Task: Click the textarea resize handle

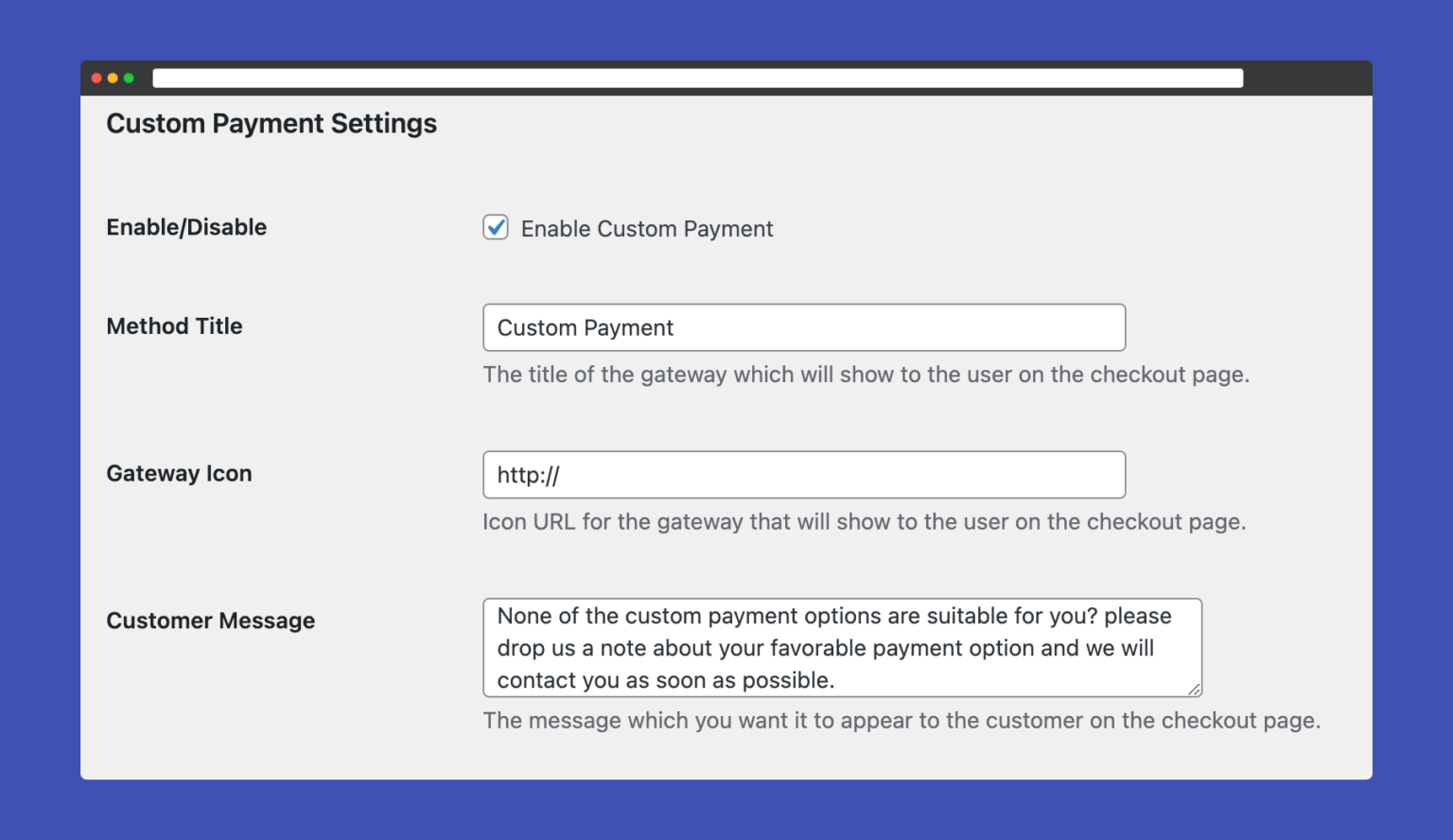Action: coord(1197,690)
